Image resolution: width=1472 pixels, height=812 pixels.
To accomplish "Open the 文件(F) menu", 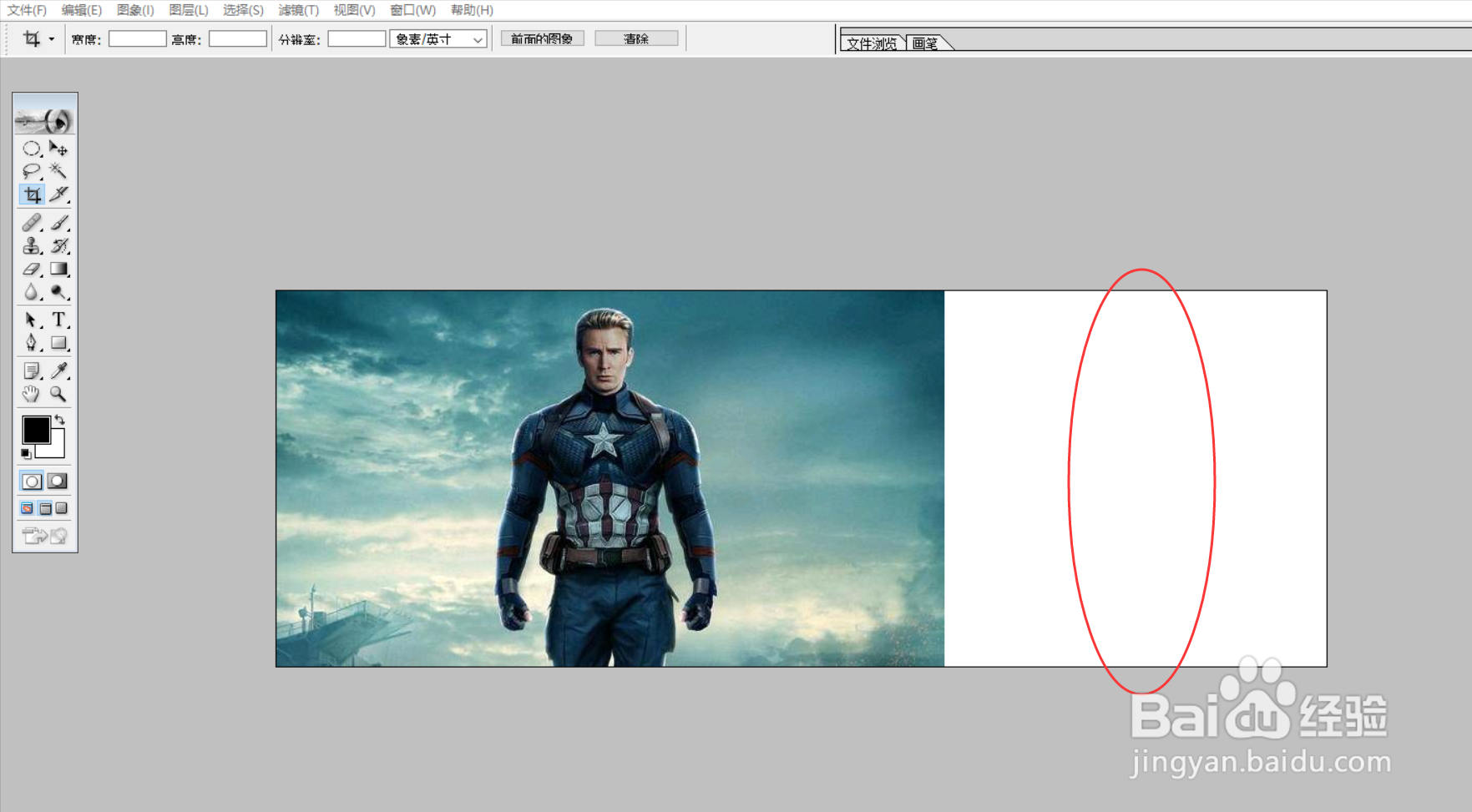I will pos(27,10).
